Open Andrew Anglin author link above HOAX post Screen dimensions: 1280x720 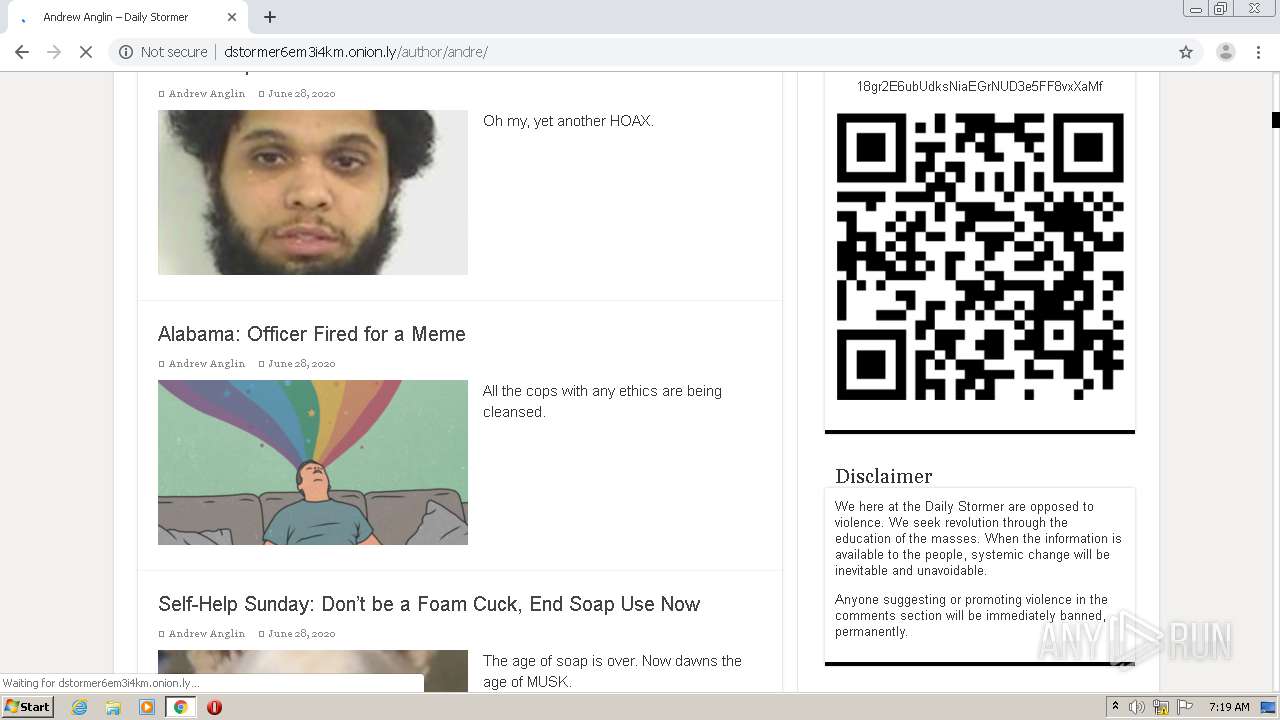(207, 94)
